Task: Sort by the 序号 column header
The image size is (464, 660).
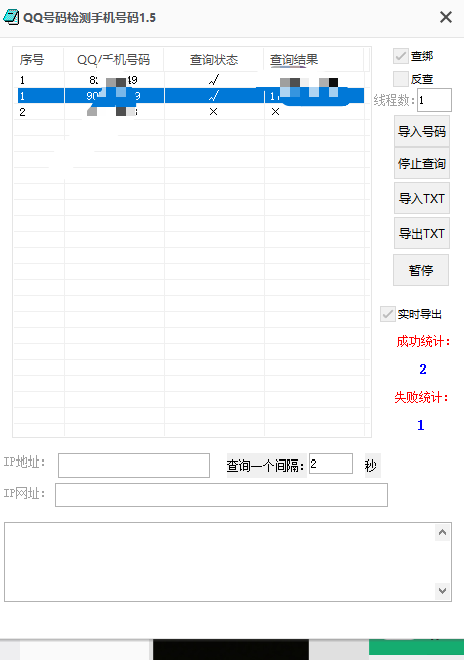Action: click(38, 59)
